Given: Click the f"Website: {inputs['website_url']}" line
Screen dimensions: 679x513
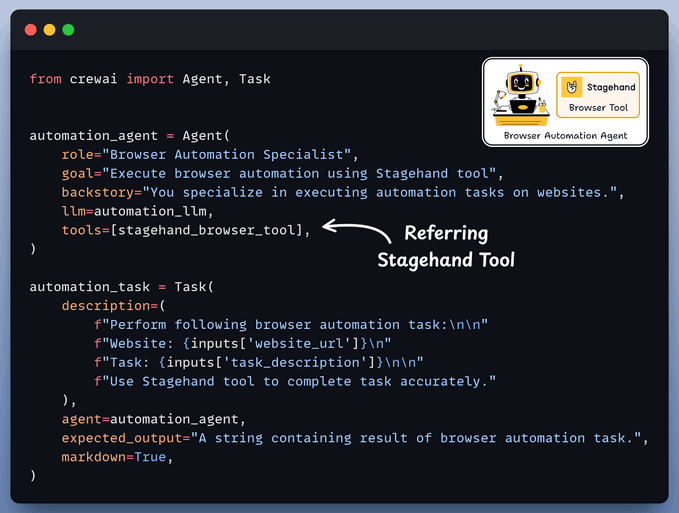Looking at the screenshot, I should tap(242, 344).
